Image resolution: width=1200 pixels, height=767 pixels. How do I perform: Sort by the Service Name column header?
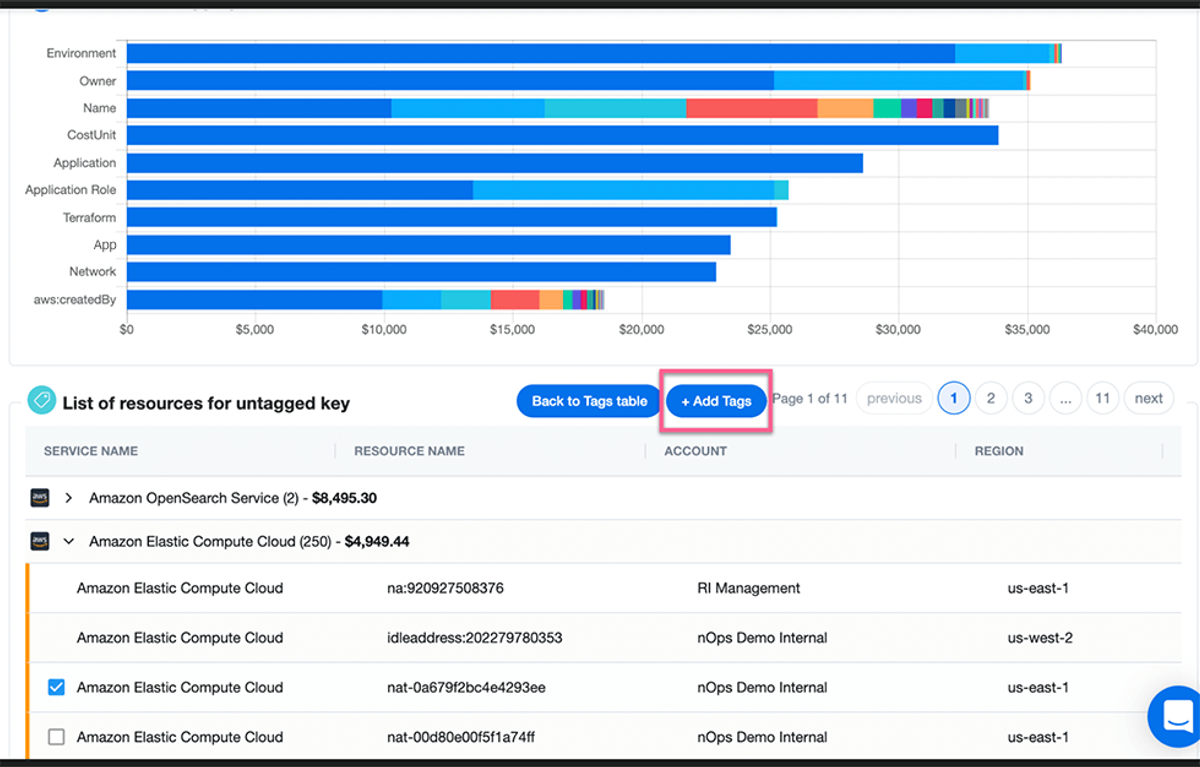point(91,451)
